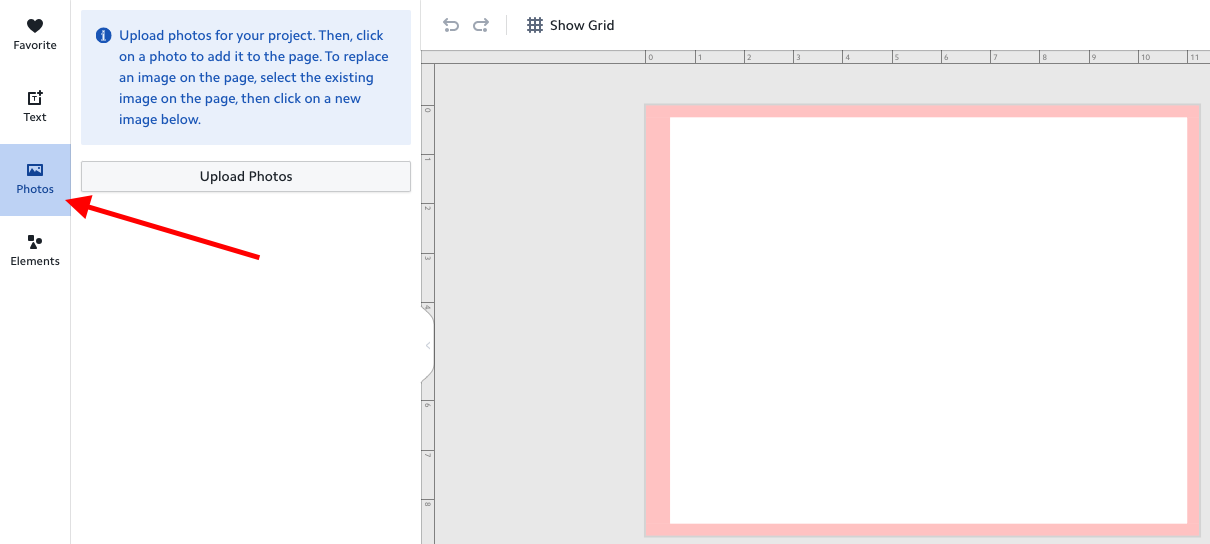This screenshot has width=1210, height=544.
Task: Undo the last action
Action: coord(451,25)
